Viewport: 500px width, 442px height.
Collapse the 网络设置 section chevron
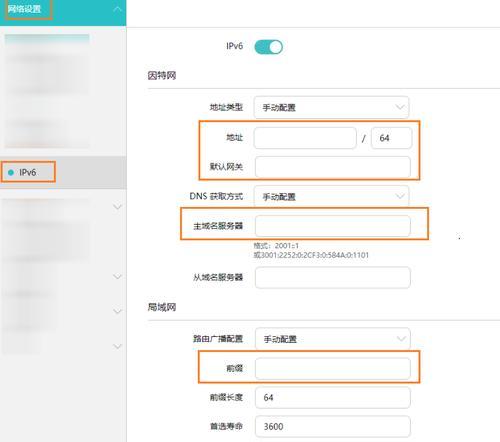[x=117, y=9]
